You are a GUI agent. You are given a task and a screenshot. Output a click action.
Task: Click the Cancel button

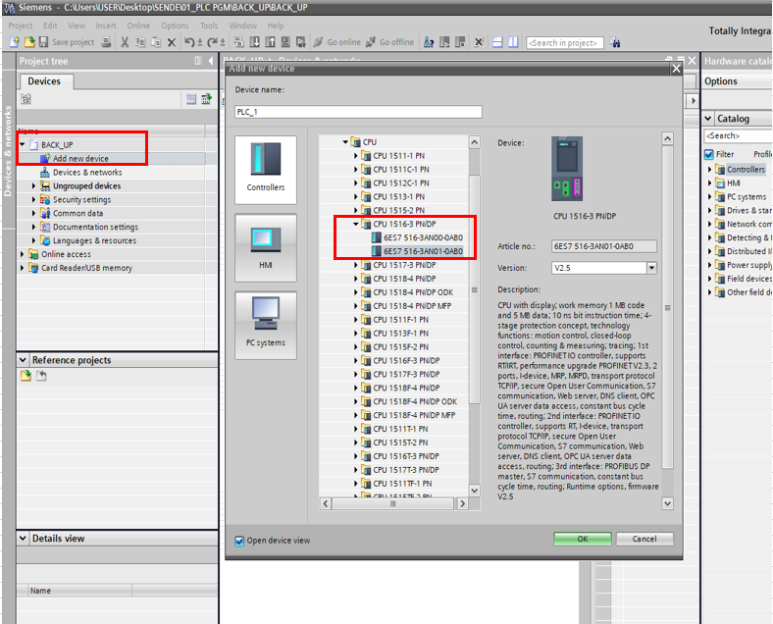click(644, 539)
